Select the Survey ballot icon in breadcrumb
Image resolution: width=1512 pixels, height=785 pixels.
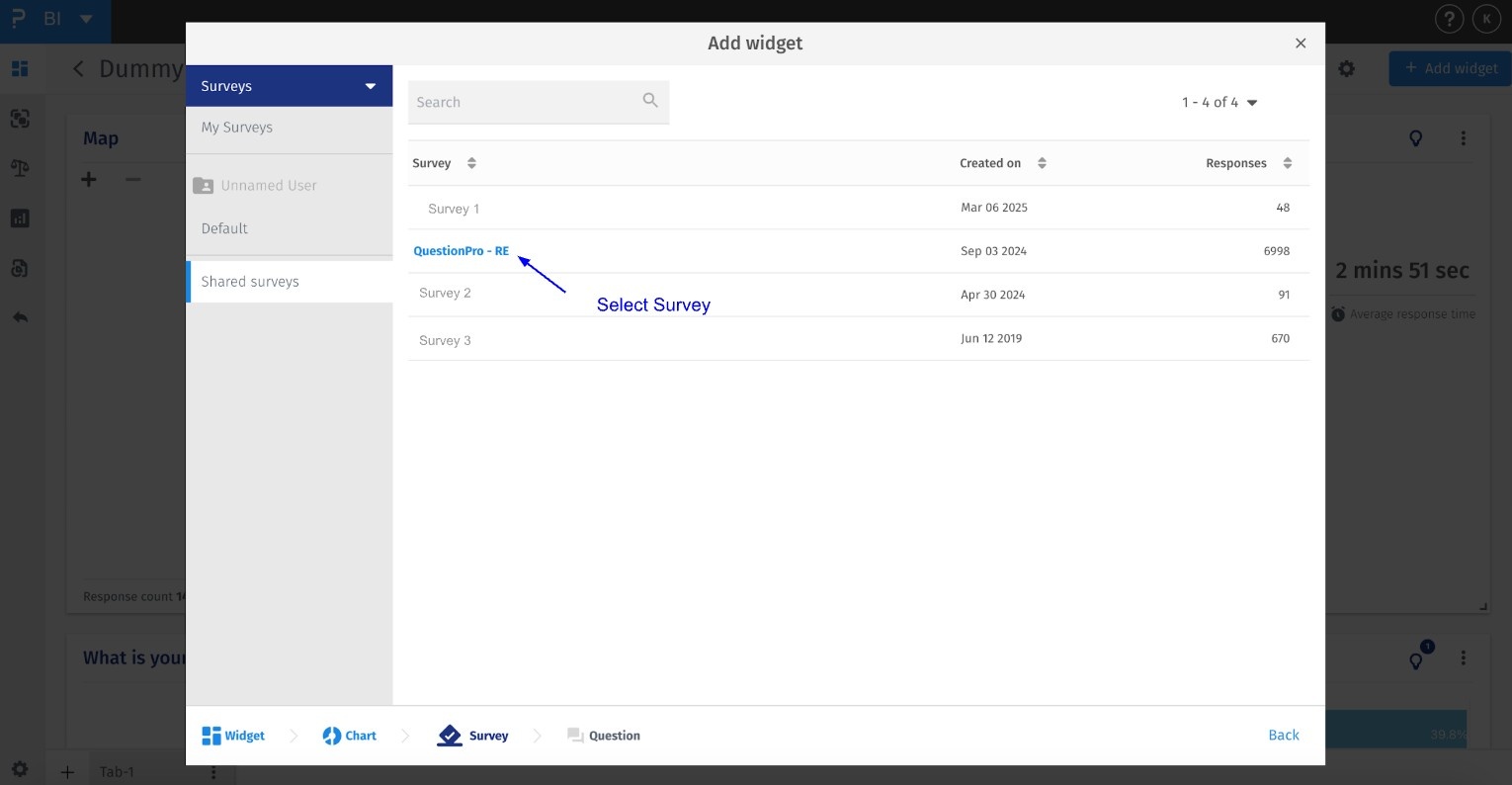[x=450, y=735]
